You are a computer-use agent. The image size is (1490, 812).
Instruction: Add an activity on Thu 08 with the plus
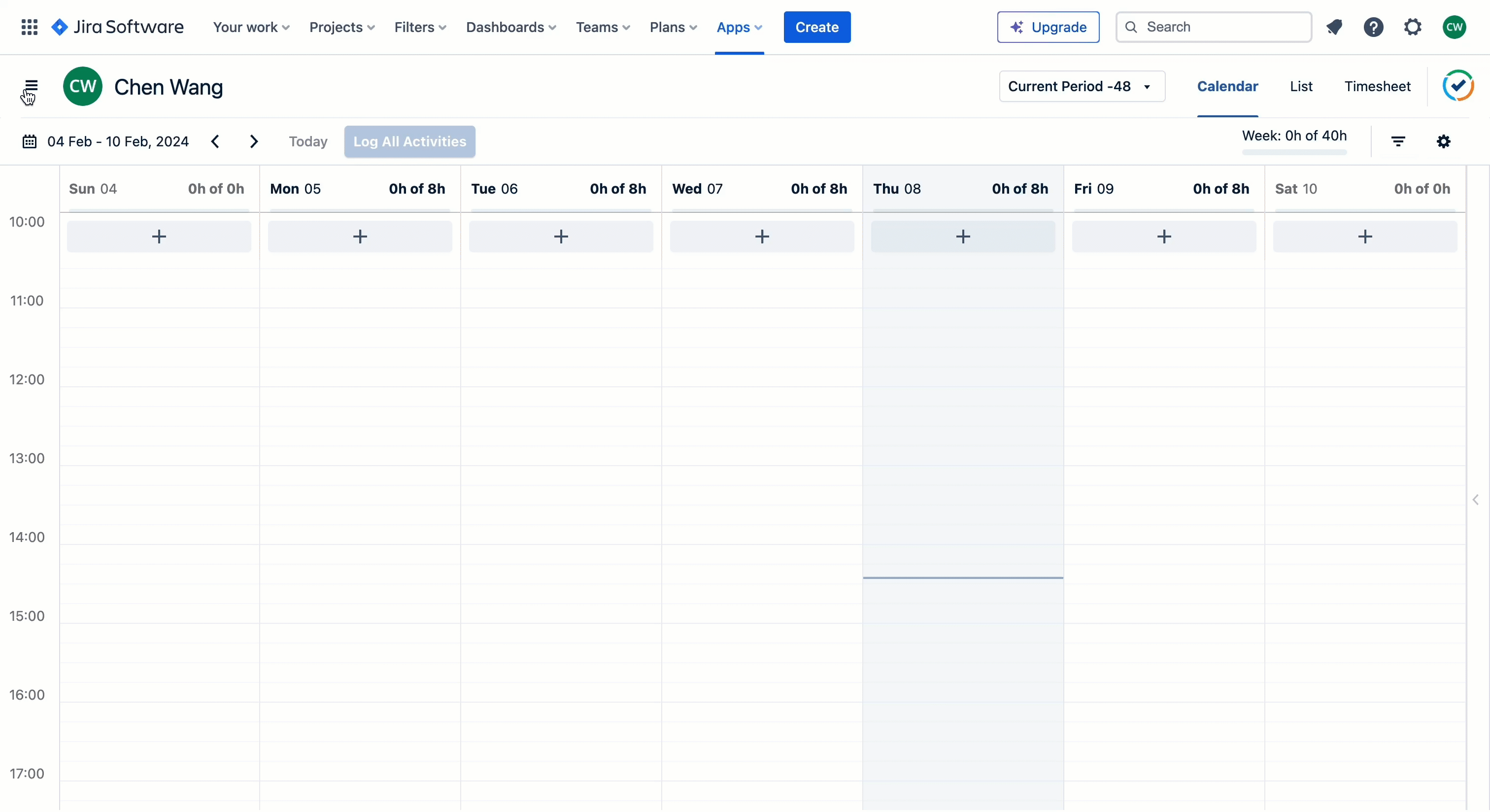coord(962,237)
